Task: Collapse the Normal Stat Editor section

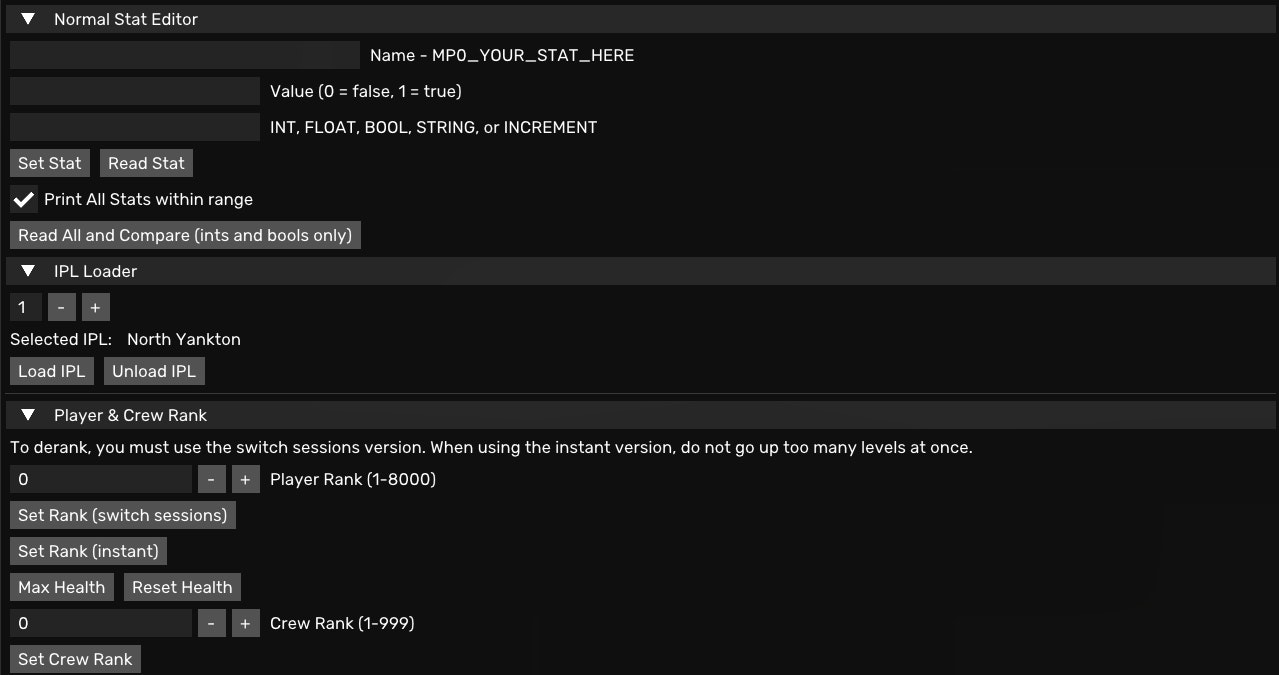Action: pos(28,19)
